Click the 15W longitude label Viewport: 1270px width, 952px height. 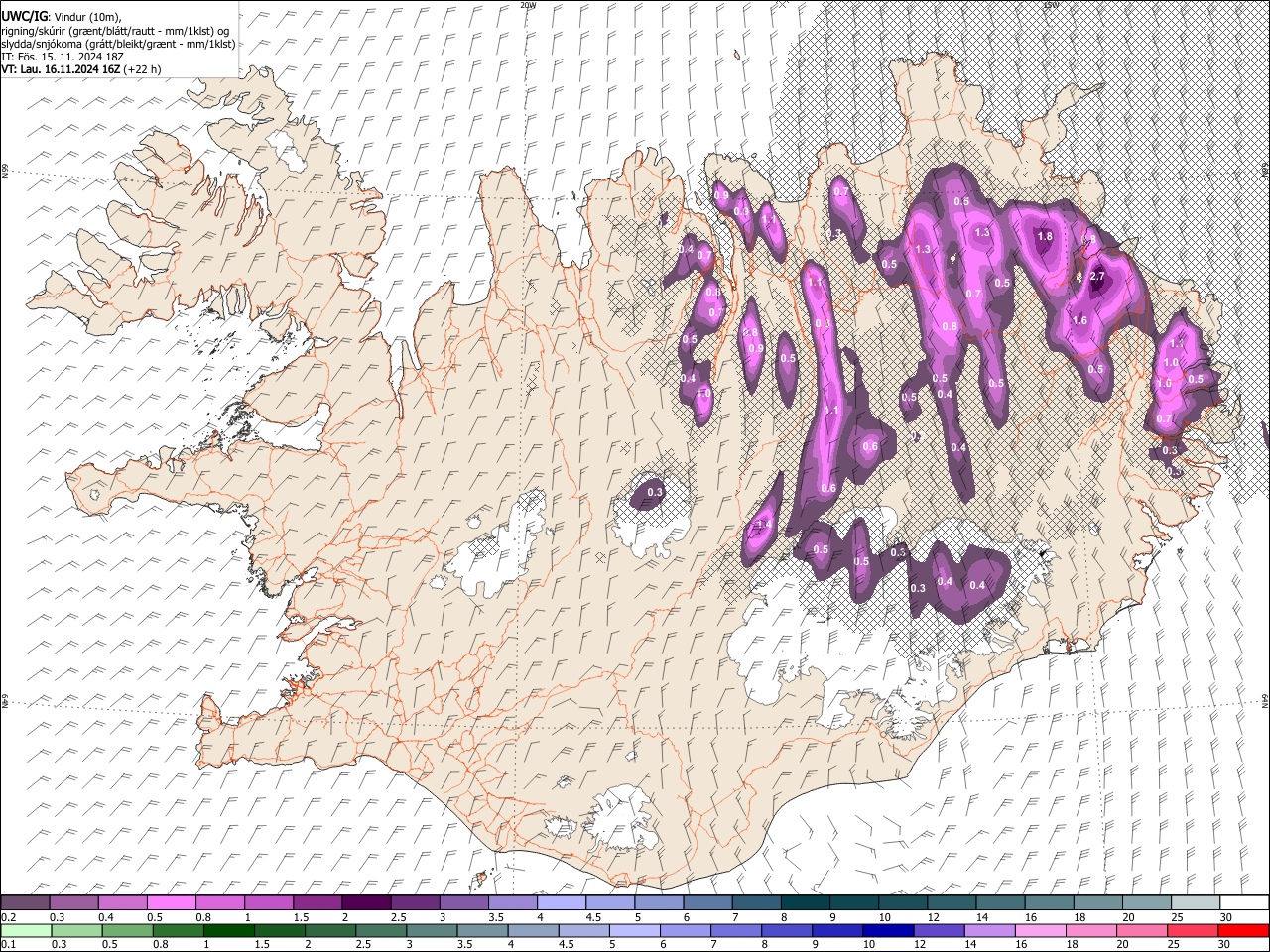pyautogui.click(x=1051, y=5)
